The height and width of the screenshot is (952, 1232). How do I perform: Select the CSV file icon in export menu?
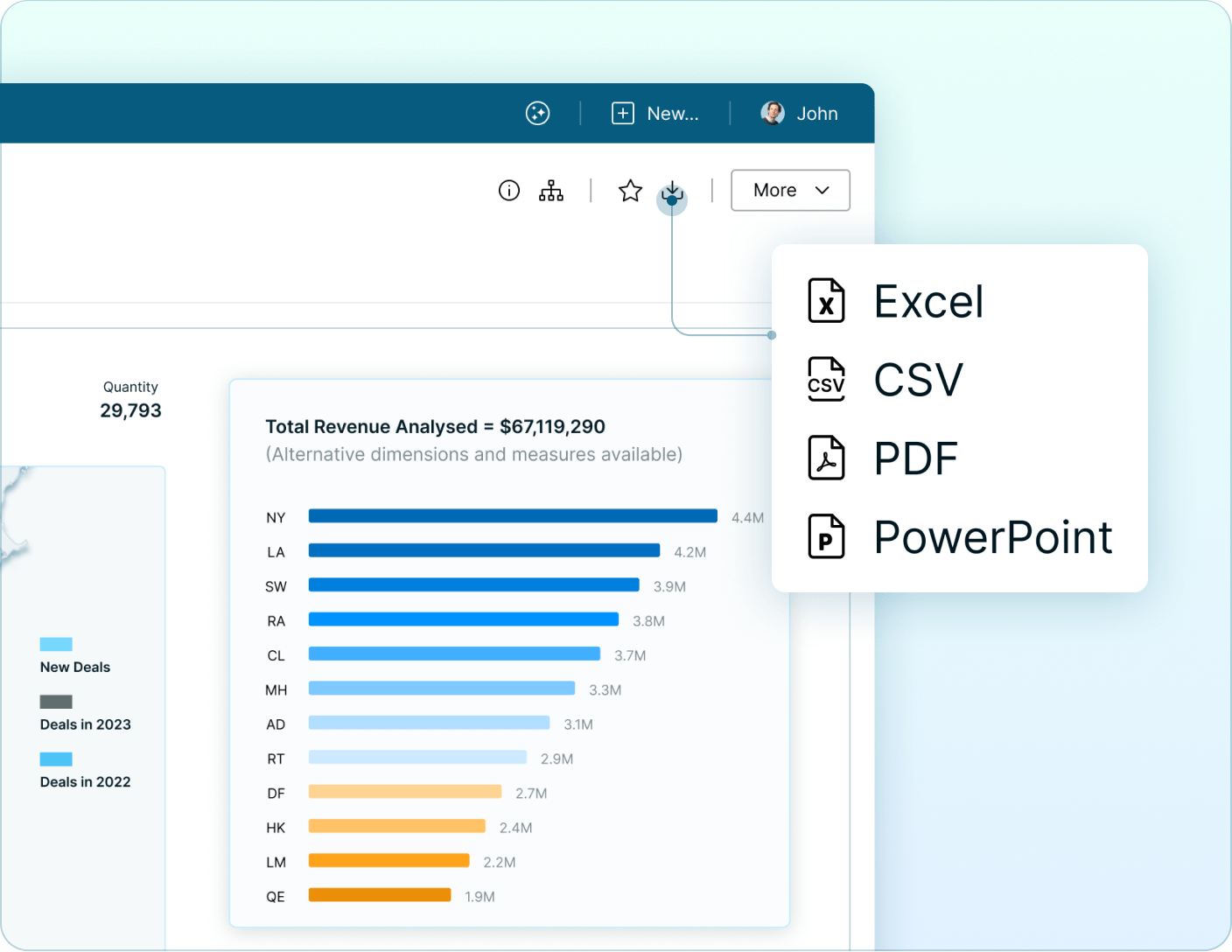[826, 379]
